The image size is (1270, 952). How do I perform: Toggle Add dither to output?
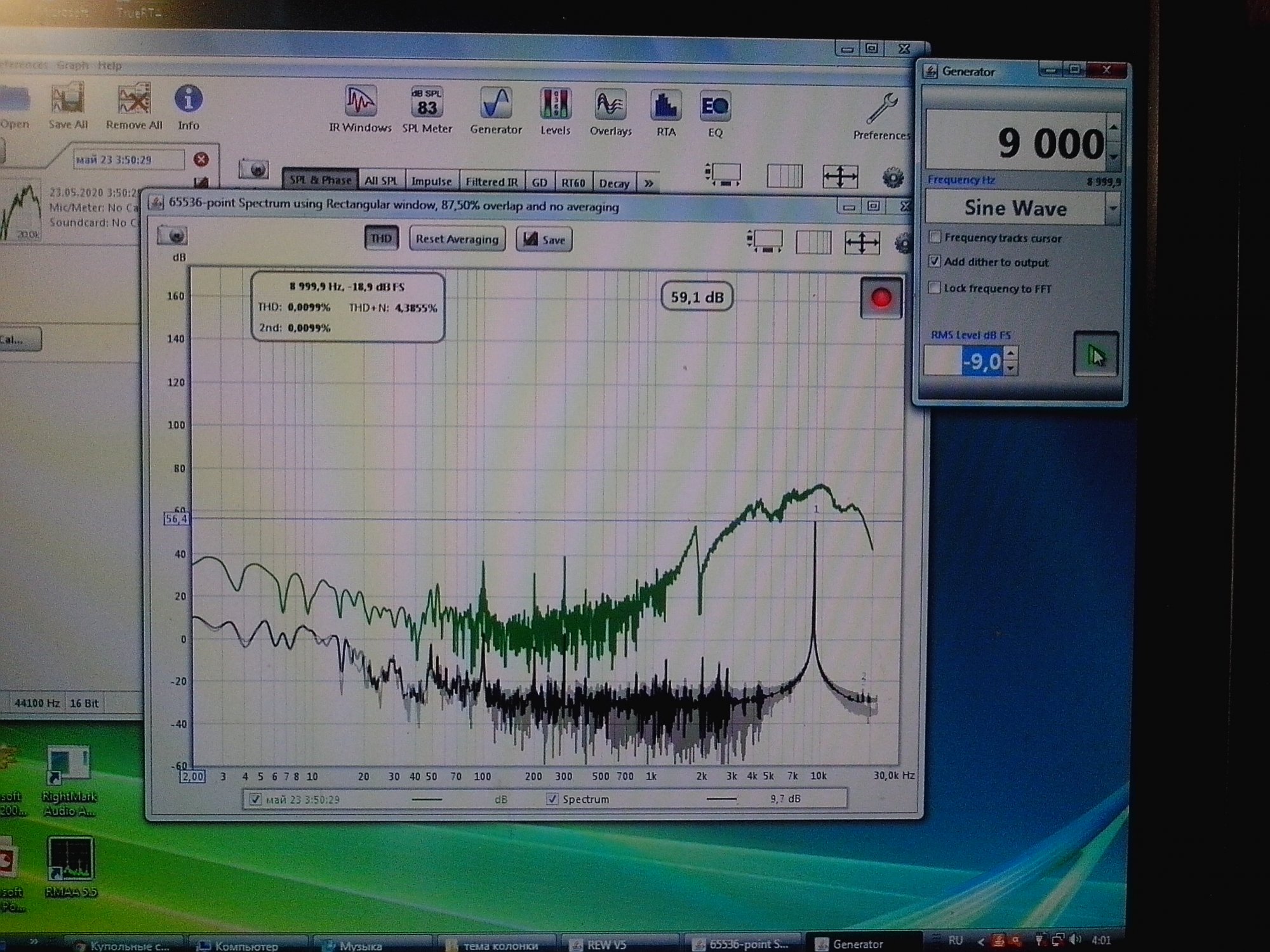point(935,261)
